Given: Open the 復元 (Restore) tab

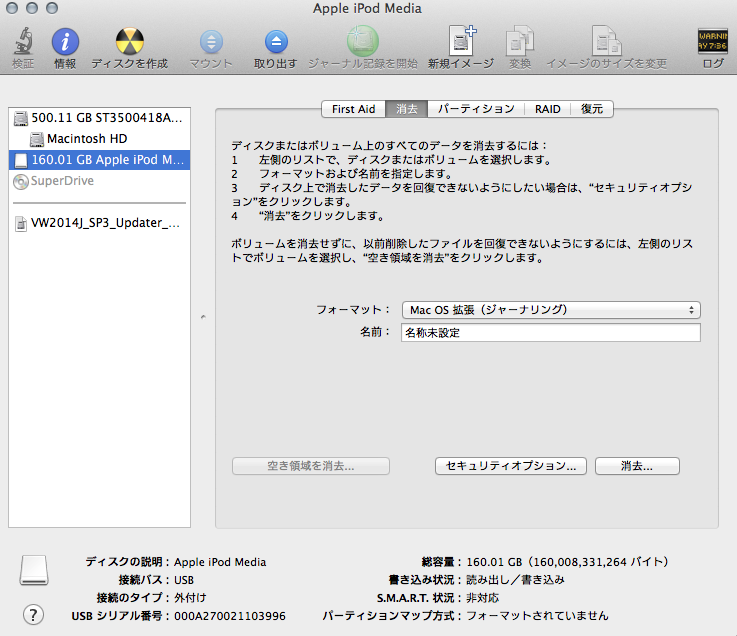Looking at the screenshot, I should [x=592, y=109].
